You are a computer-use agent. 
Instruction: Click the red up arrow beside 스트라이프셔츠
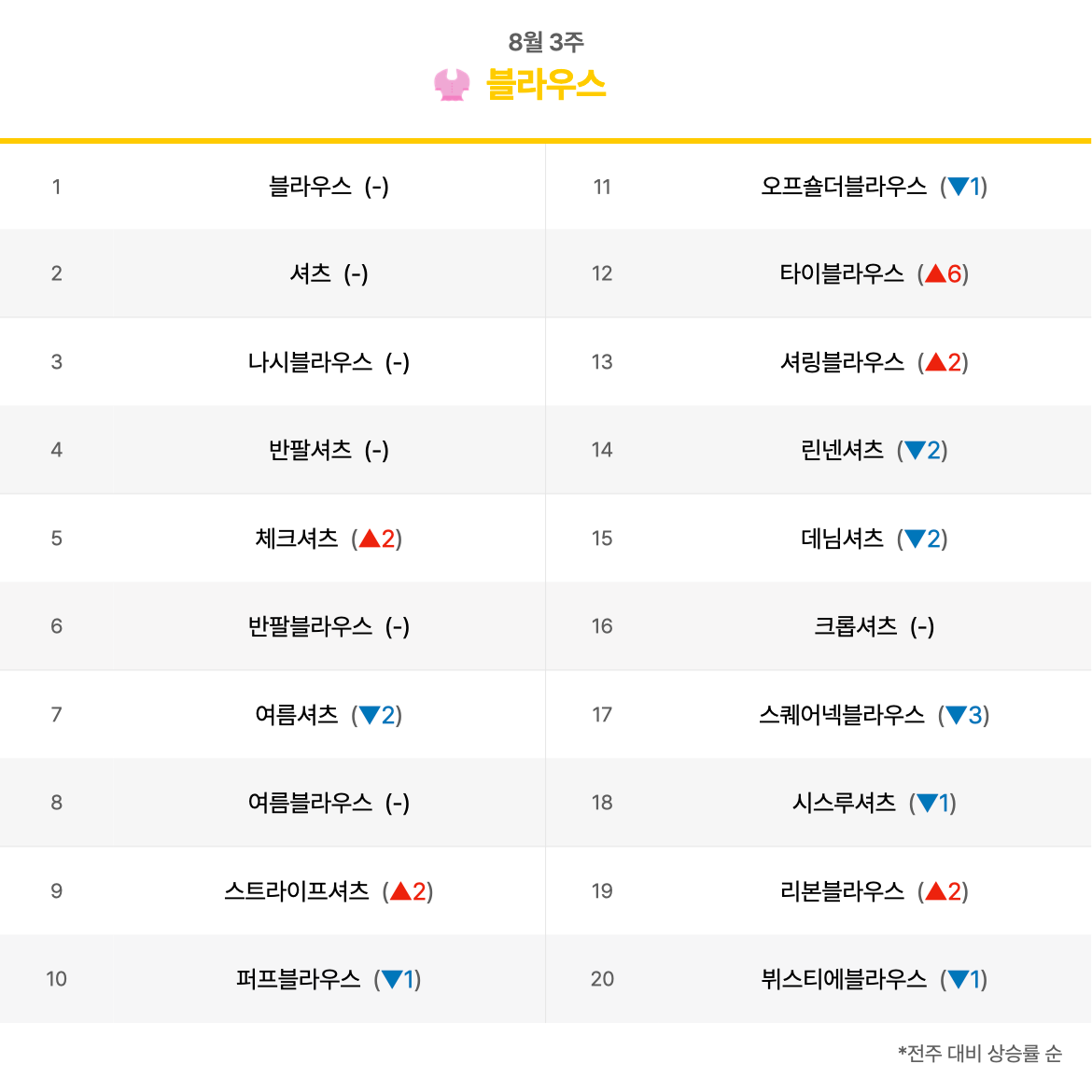tap(400, 891)
